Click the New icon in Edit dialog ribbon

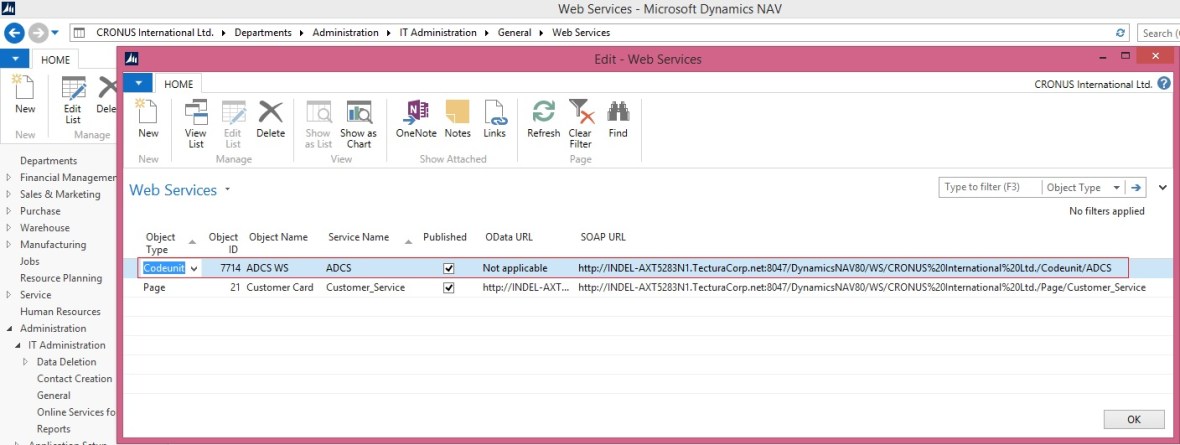pos(148,115)
